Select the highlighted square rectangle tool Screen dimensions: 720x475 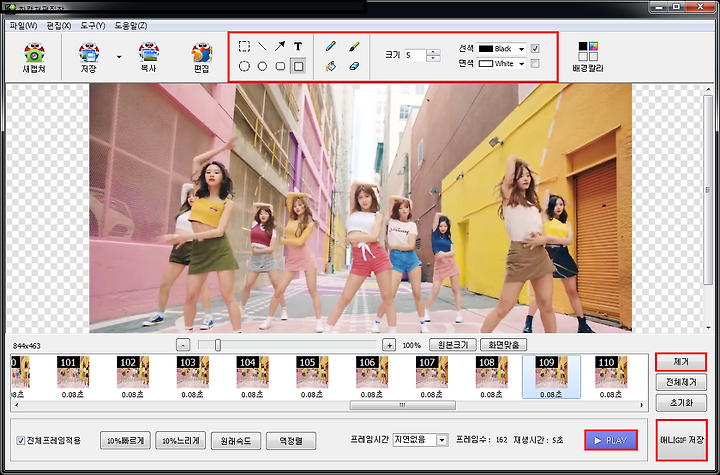pos(298,67)
